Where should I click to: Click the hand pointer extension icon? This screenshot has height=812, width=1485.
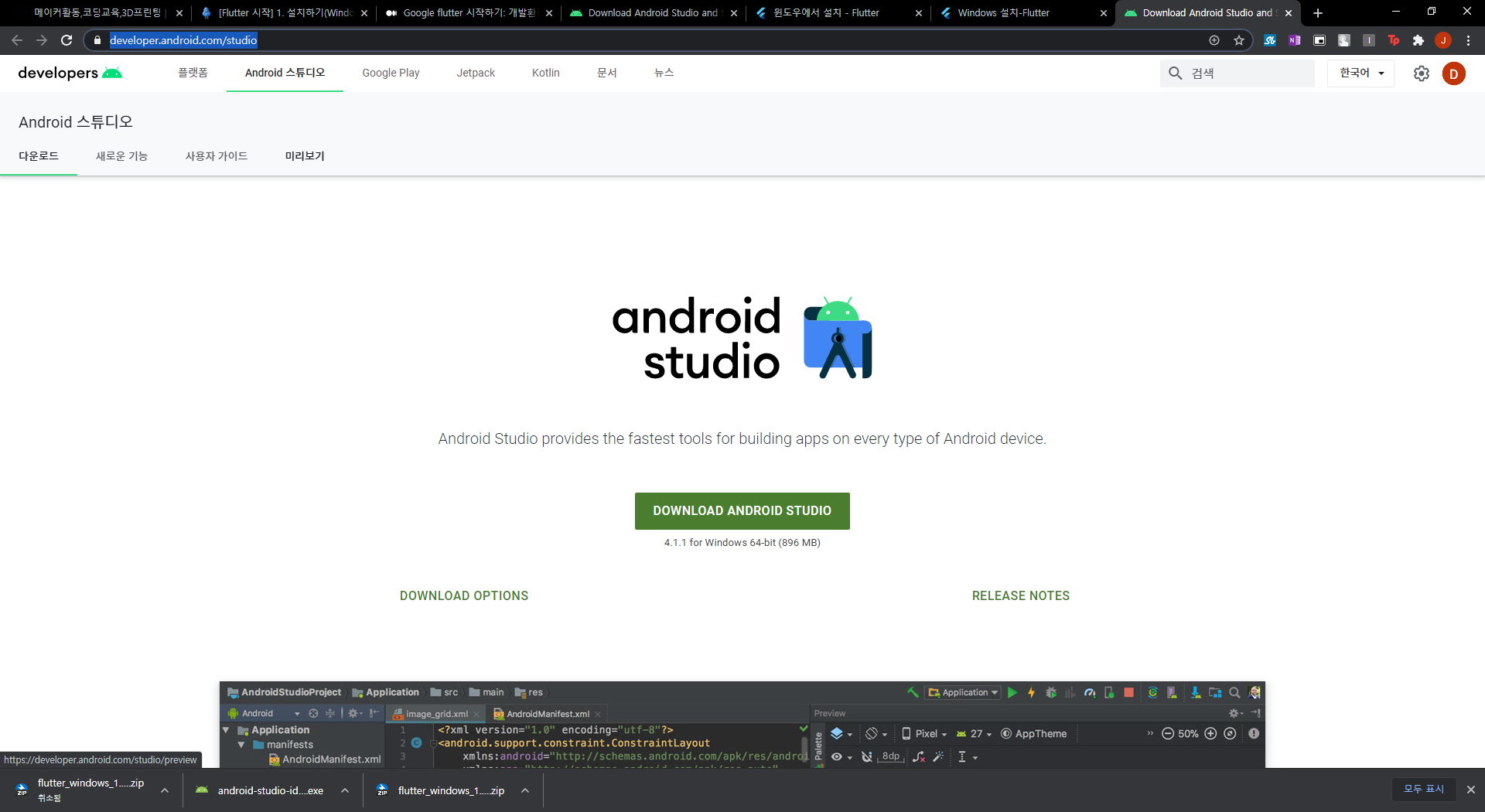(1344, 40)
